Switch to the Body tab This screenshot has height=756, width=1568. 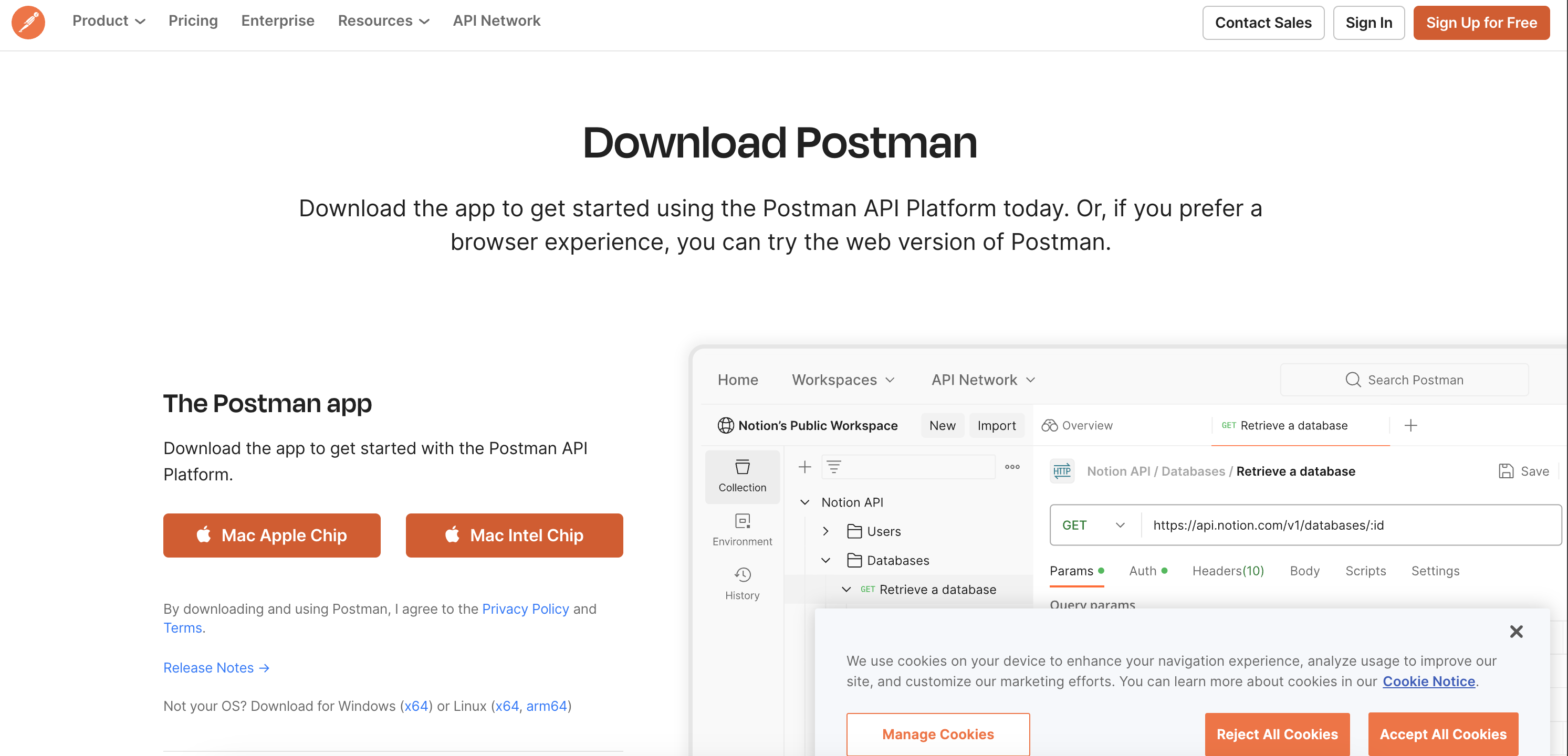pyautogui.click(x=1304, y=571)
